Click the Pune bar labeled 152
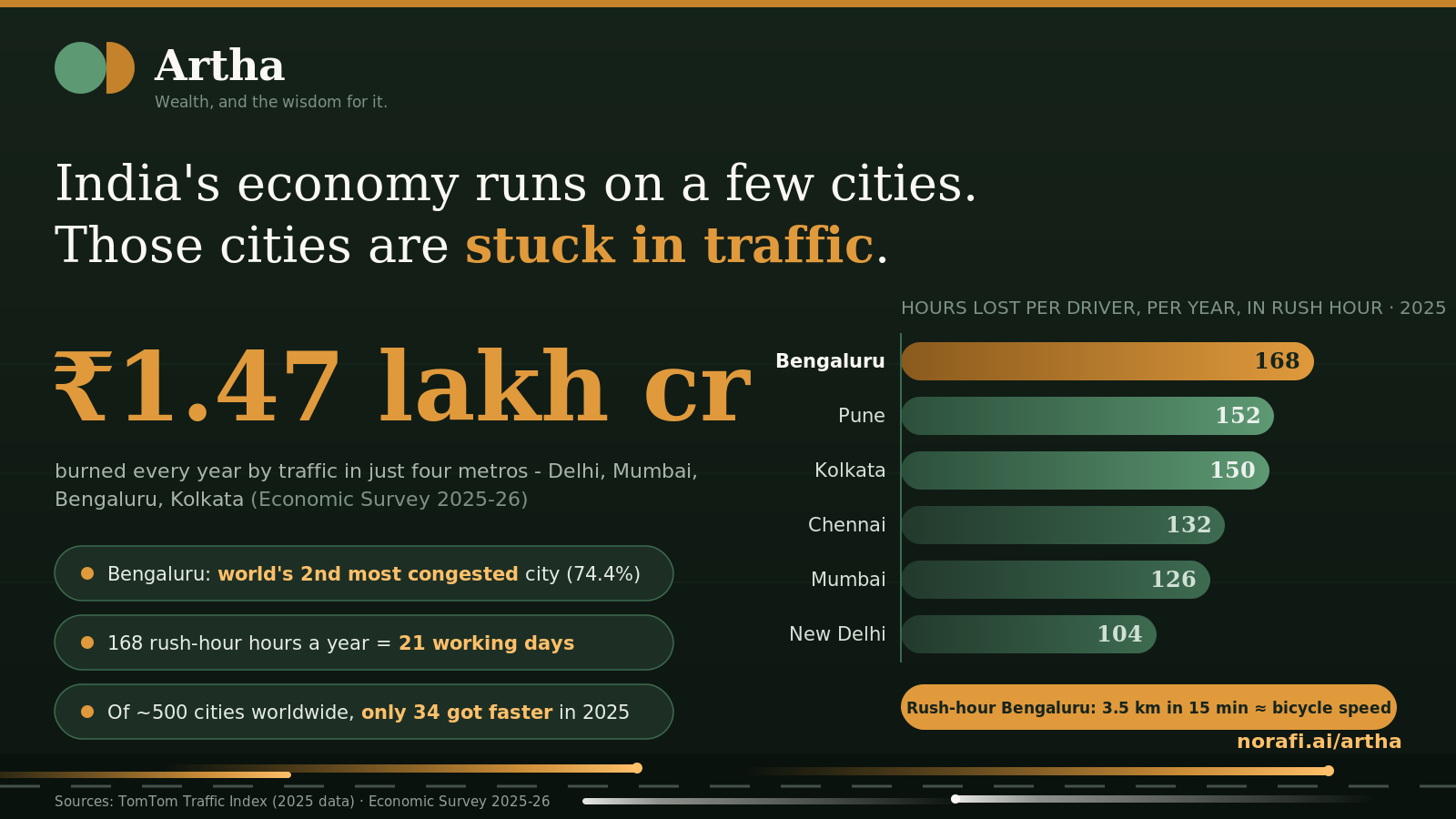Image resolution: width=1456 pixels, height=819 pixels. tap(1087, 416)
